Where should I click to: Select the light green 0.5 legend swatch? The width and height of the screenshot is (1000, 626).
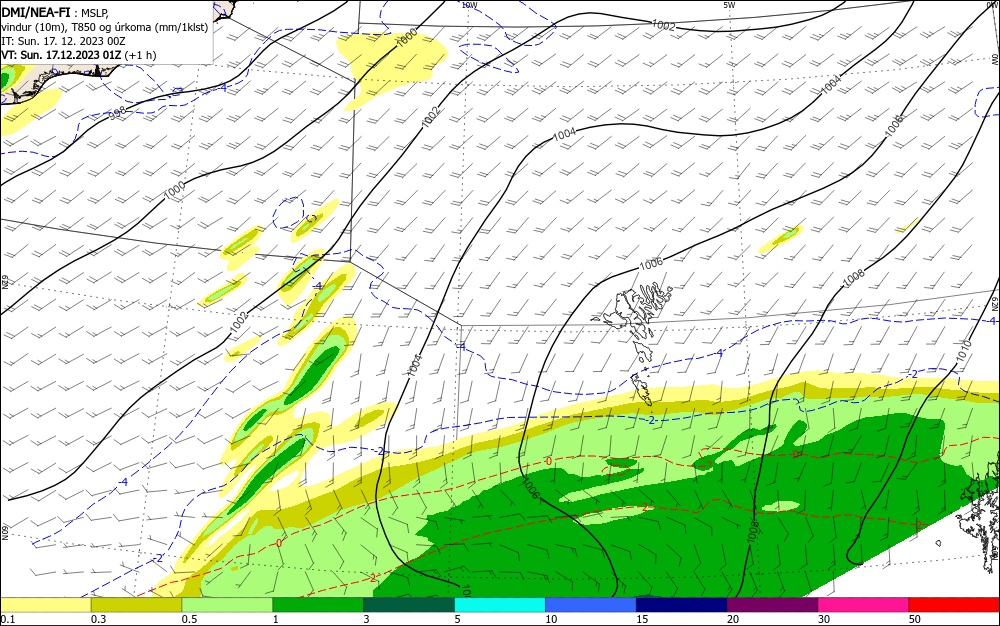point(227,605)
